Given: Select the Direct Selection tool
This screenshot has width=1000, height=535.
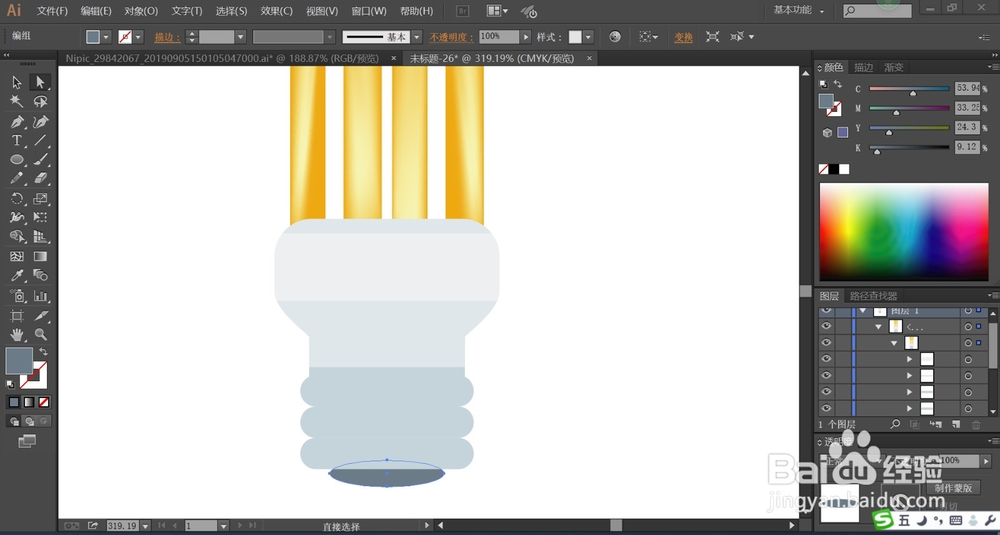Looking at the screenshot, I should (x=40, y=82).
